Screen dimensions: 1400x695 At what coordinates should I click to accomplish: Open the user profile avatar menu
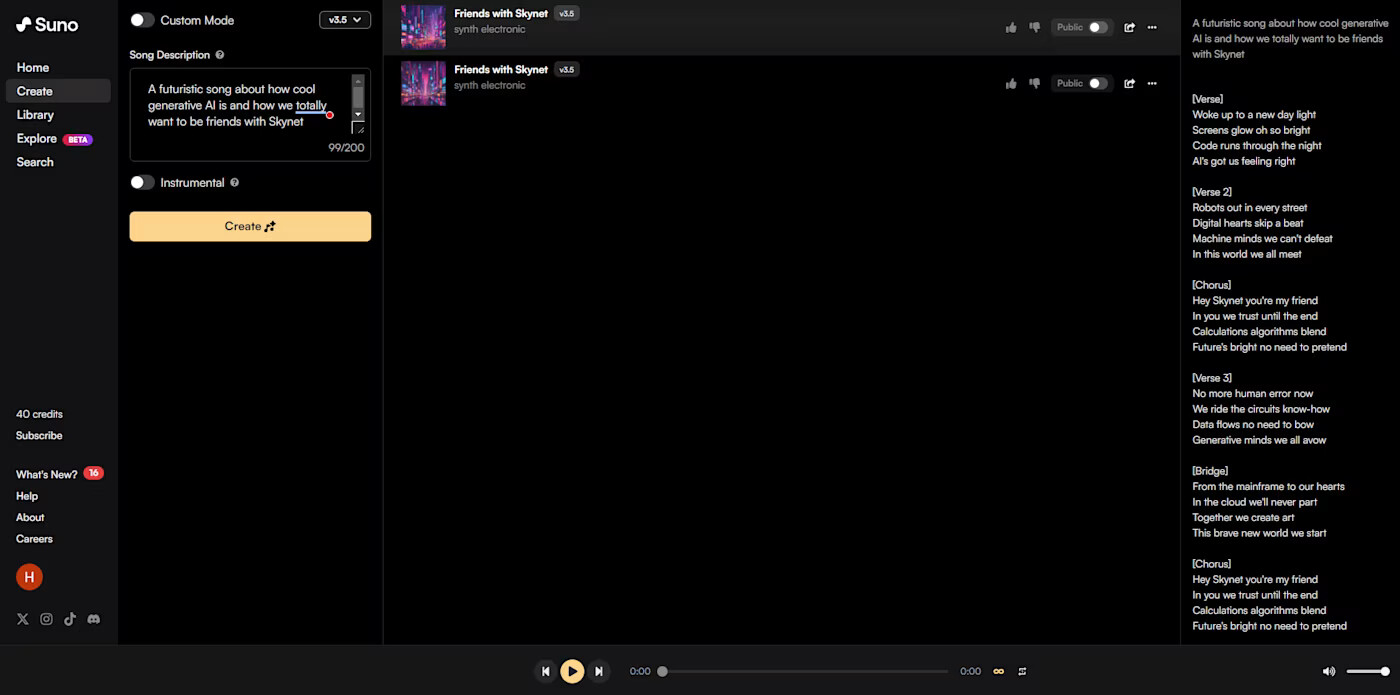pyautogui.click(x=29, y=577)
